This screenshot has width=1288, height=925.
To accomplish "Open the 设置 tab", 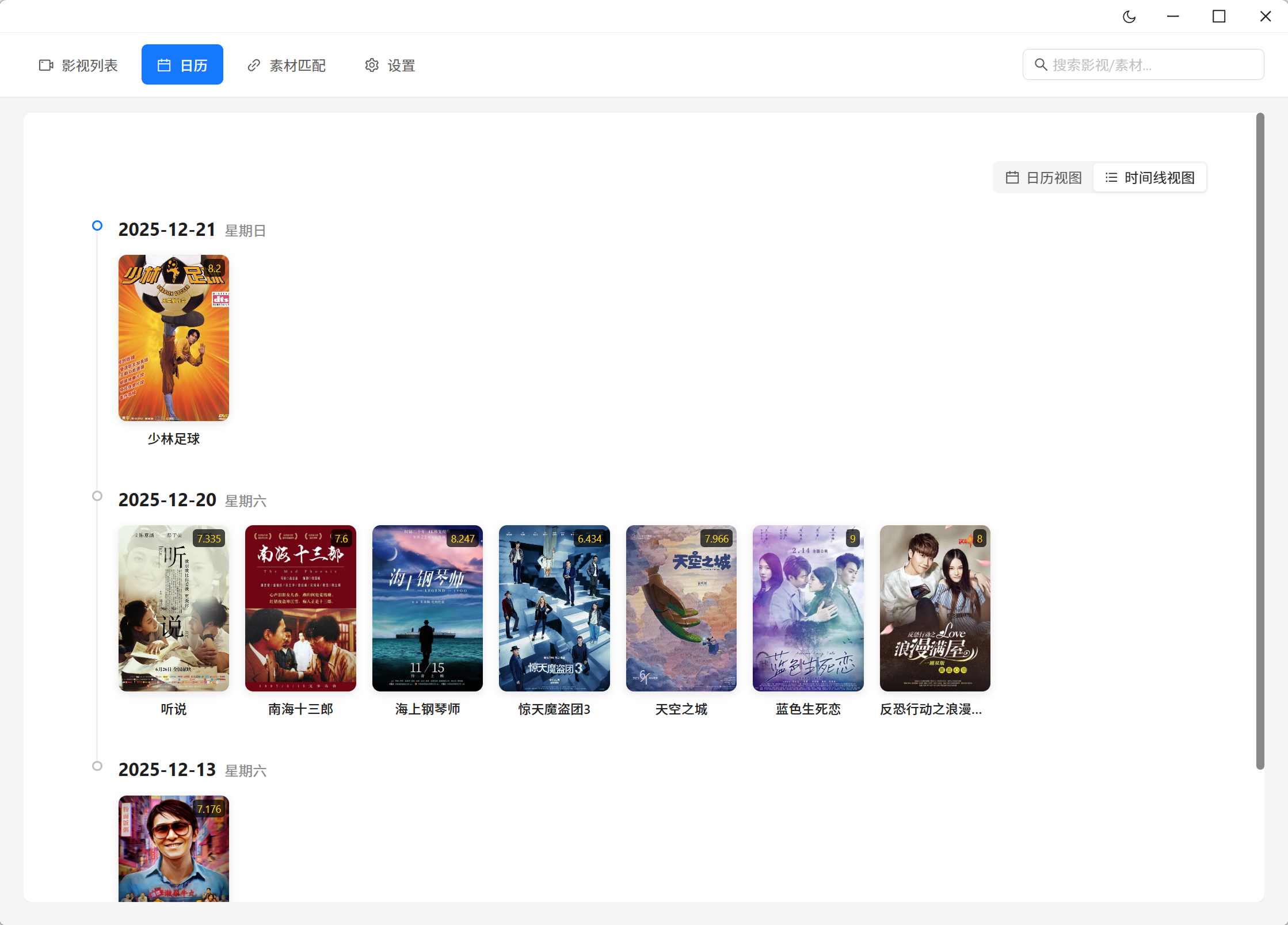I will [390, 65].
